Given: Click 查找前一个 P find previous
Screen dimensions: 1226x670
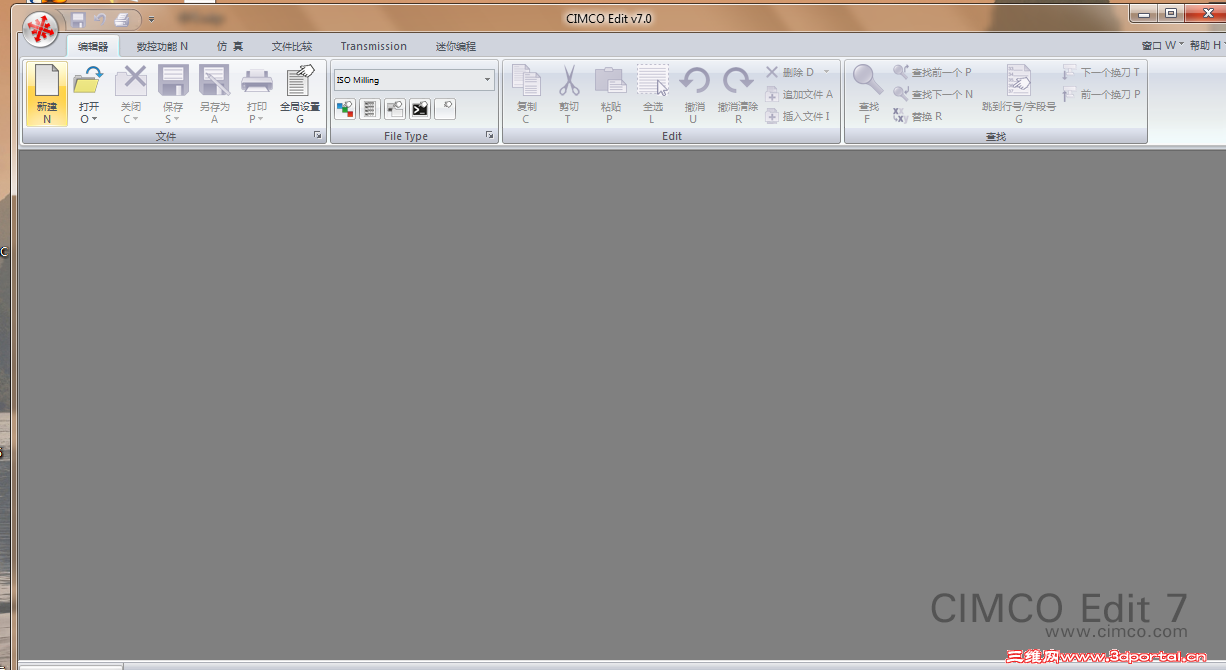Looking at the screenshot, I should tap(932, 72).
